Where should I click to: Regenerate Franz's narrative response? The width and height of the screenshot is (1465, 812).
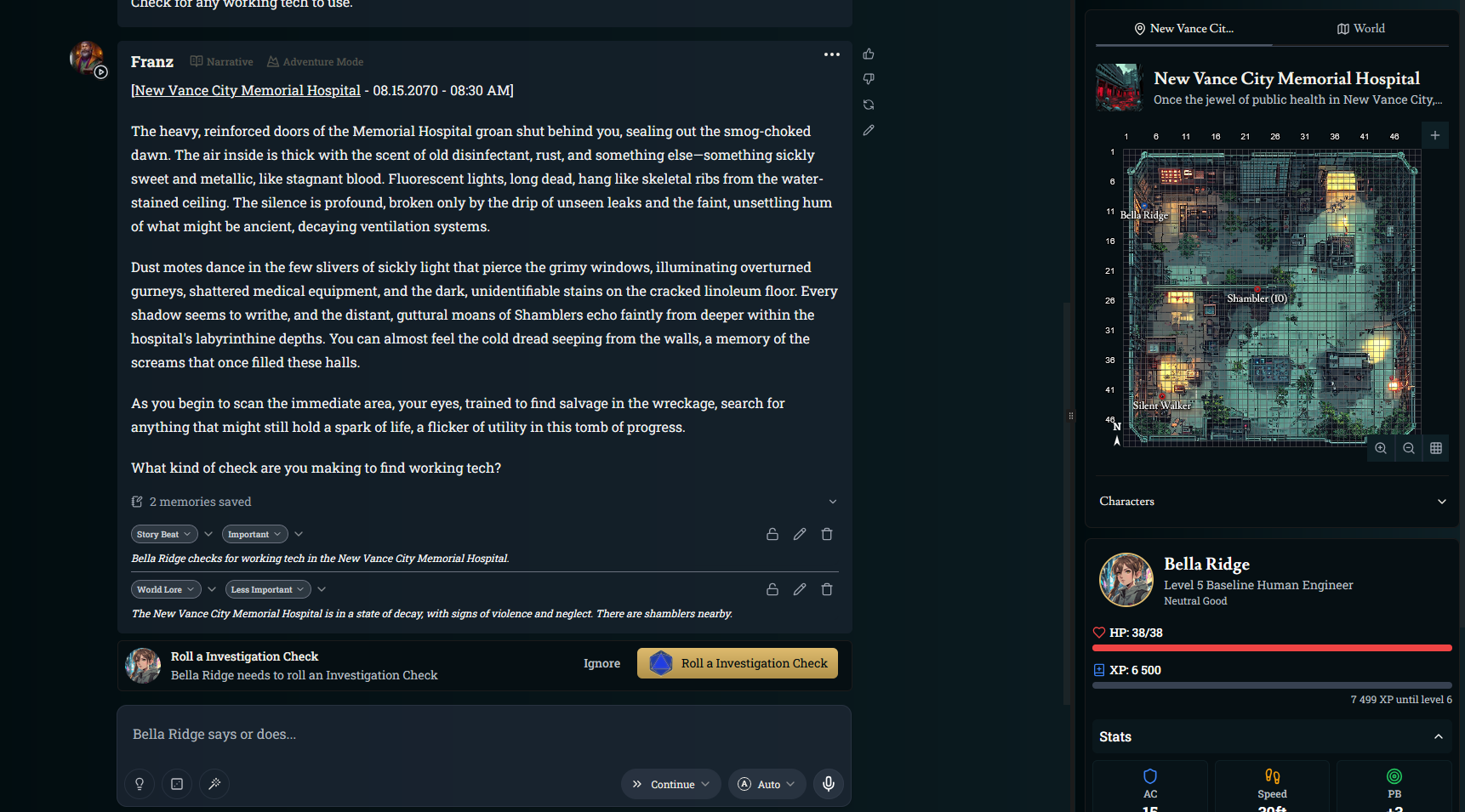pyautogui.click(x=869, y=105)
